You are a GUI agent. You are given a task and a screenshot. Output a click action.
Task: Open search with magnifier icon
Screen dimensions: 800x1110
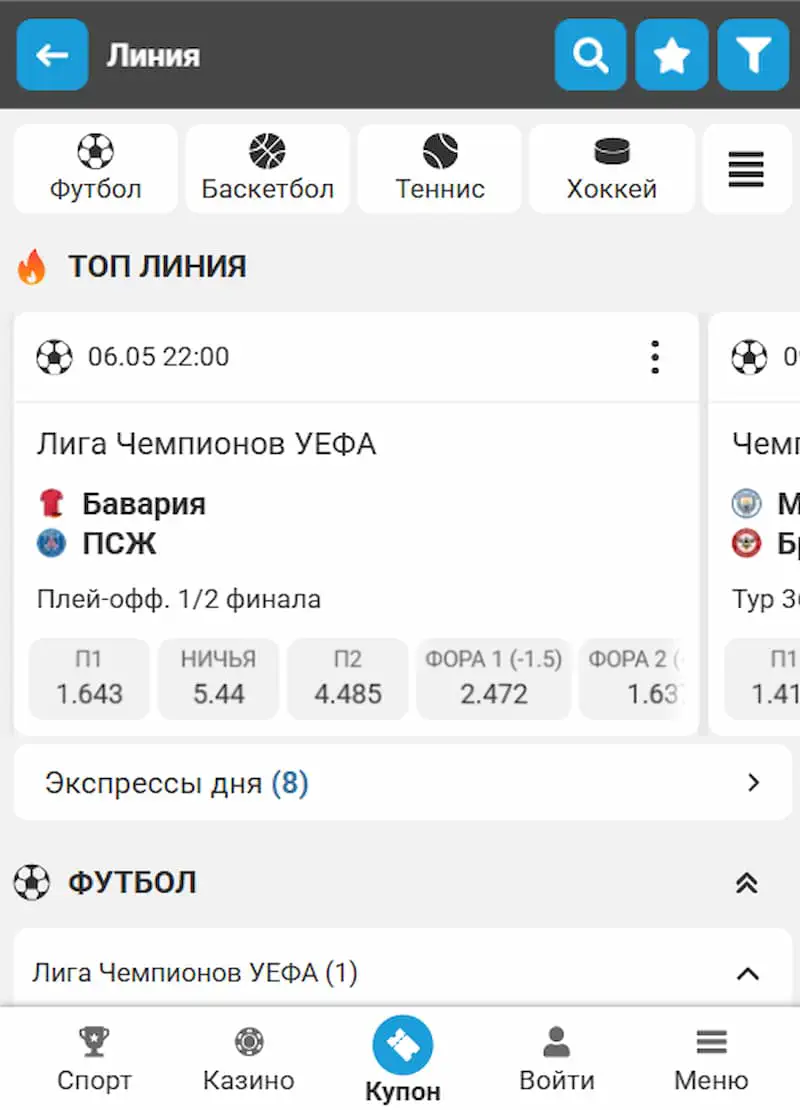pyautogui.click(x=590, y=55)
